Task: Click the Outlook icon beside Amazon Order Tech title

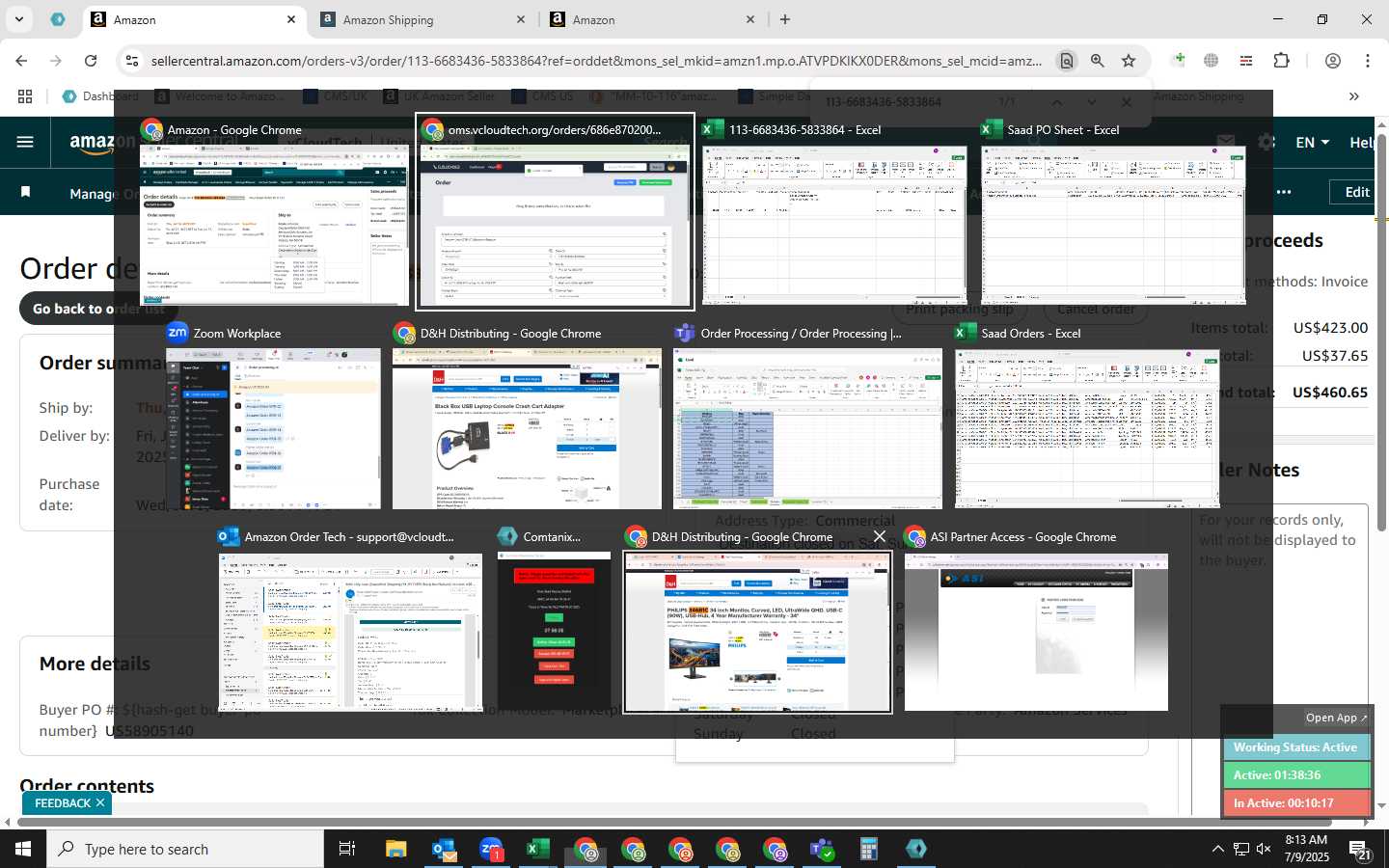Action: pyautogui.click(x=229, y=536)
